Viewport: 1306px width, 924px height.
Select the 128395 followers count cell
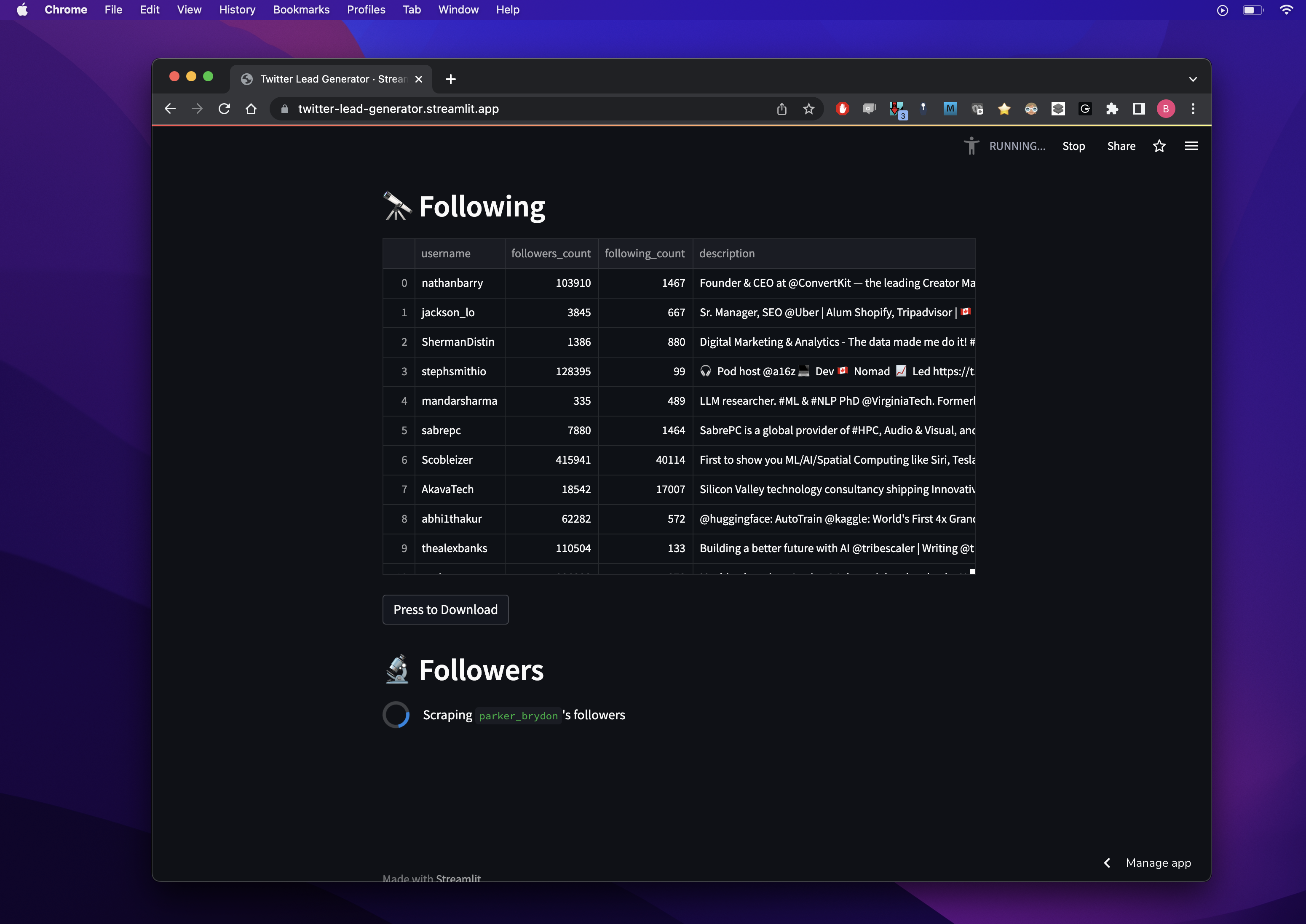coord(551,371)
